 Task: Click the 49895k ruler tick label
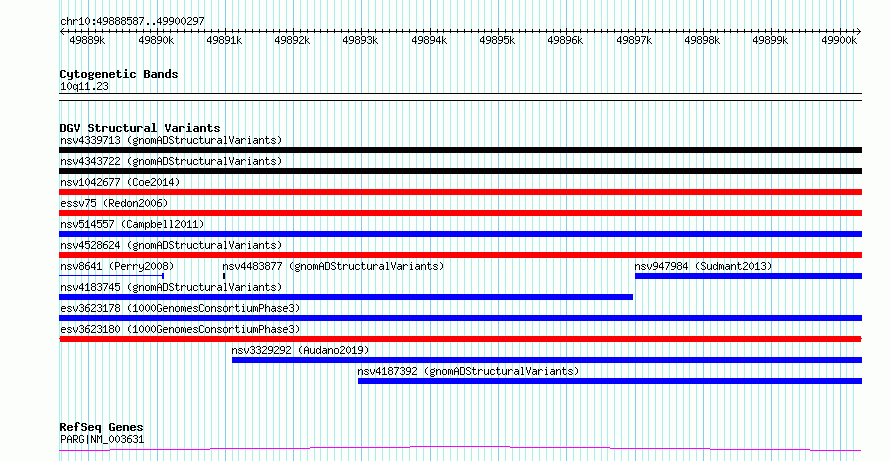(x=497, y=40)
